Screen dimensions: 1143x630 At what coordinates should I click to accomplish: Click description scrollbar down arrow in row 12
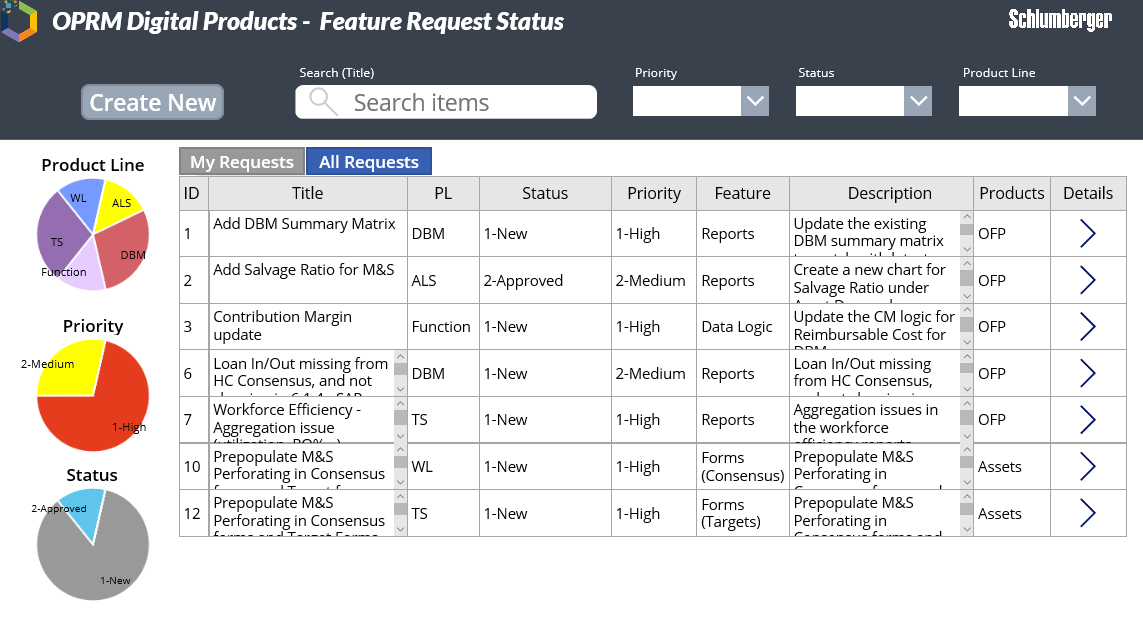[967, 529]
